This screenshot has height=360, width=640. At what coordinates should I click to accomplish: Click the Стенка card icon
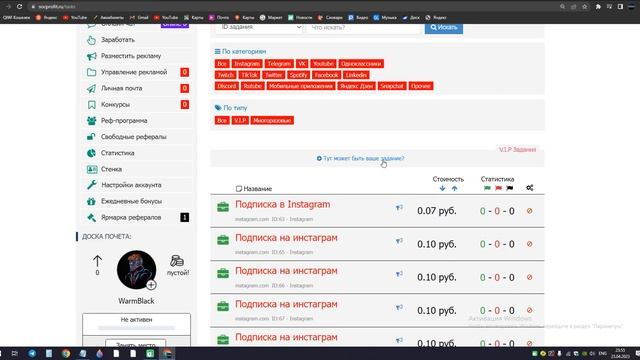(x=92, y=169)
